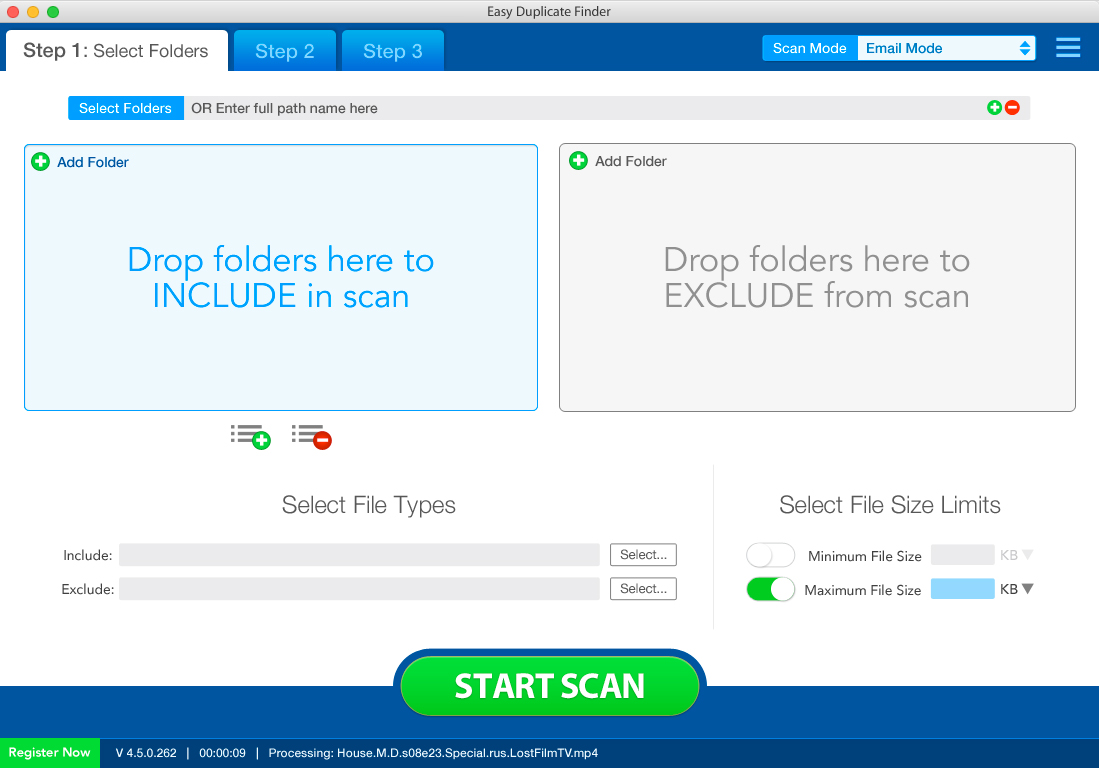Click the add folder list icon below the drop zone
The image size is (1099, 768).
pyautogui.click(x=250, y=436)
